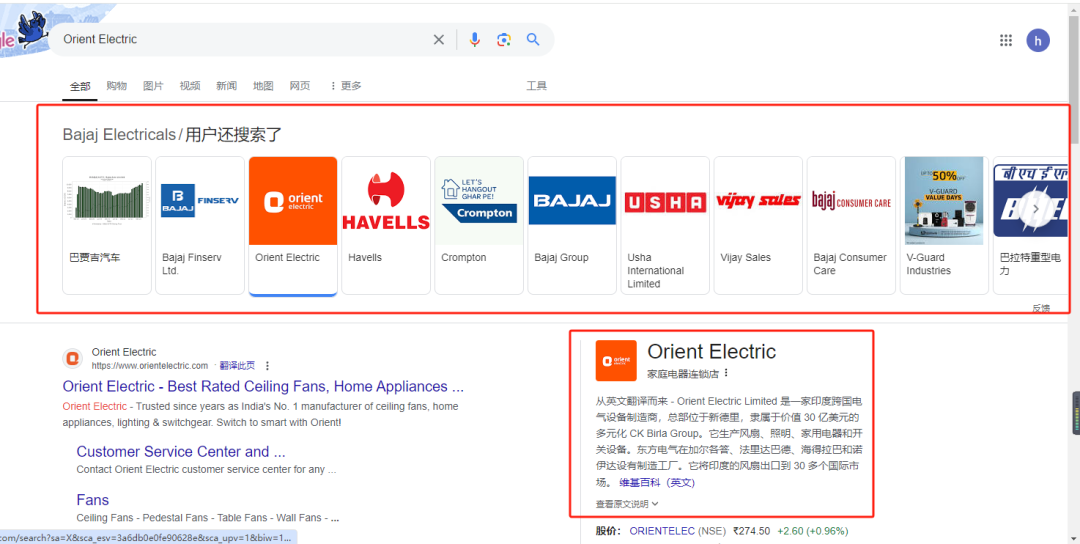The width and height of the screenshot is (1080, 544).
Task: Switch to the 地图 tab
Action: point(263,86)
